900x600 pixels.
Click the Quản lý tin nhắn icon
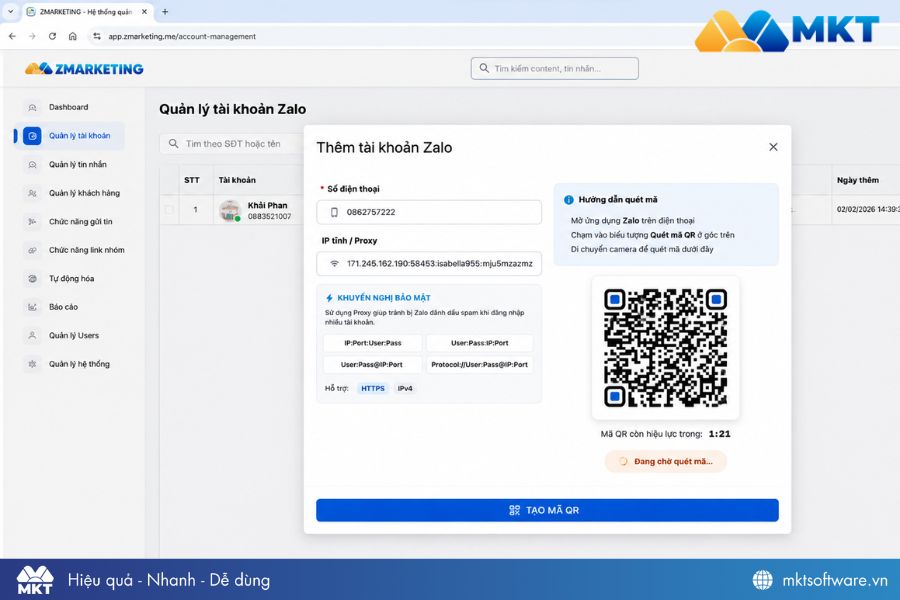(32, 165)
